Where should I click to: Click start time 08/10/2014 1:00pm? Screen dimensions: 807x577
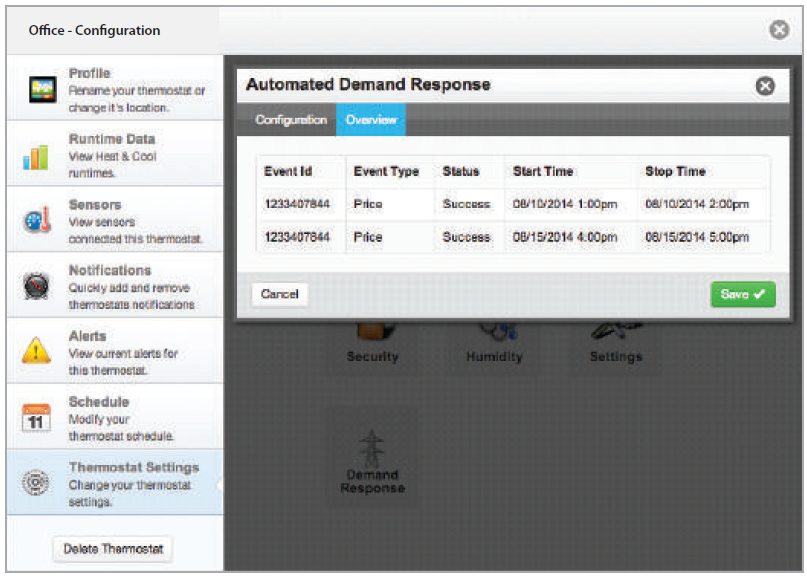tap(565, 204)
